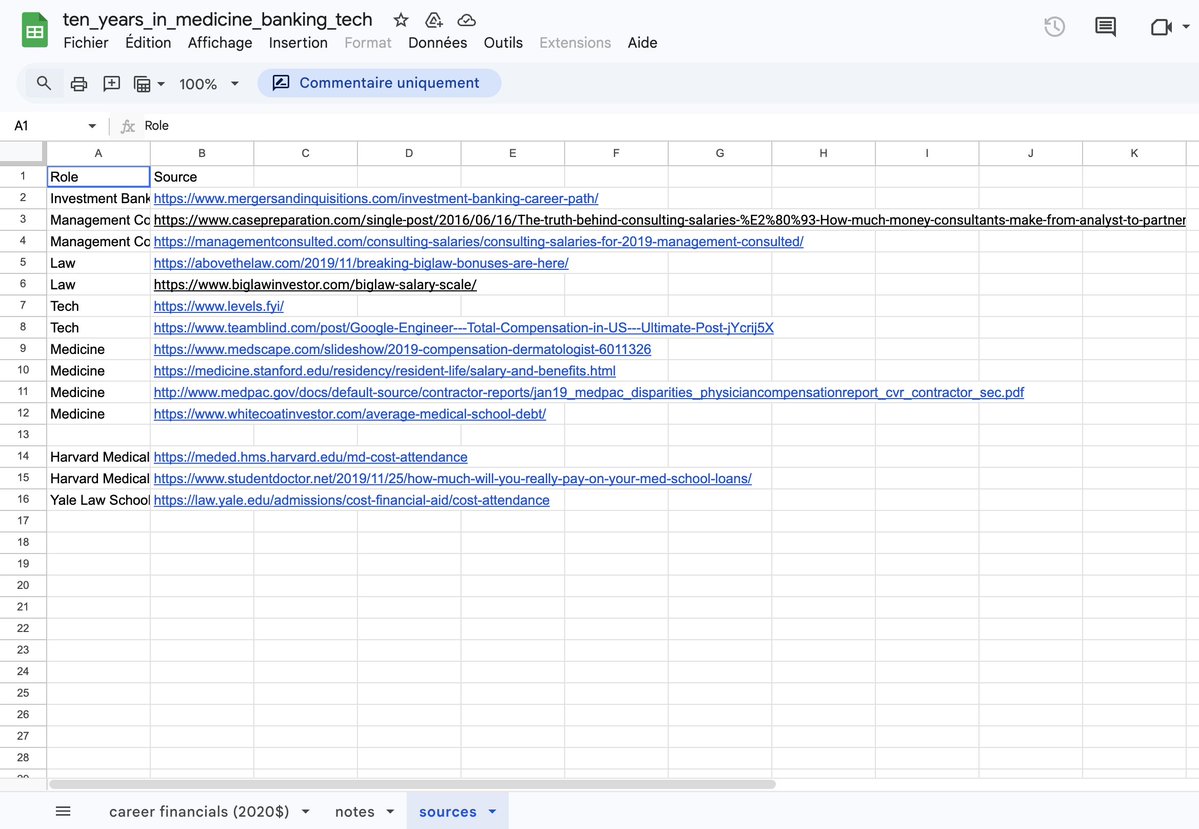Click the horizontal scrollbar thumb
This screenshot has width=1199, height=829.
pyautogui.click(x=412, y=784)
